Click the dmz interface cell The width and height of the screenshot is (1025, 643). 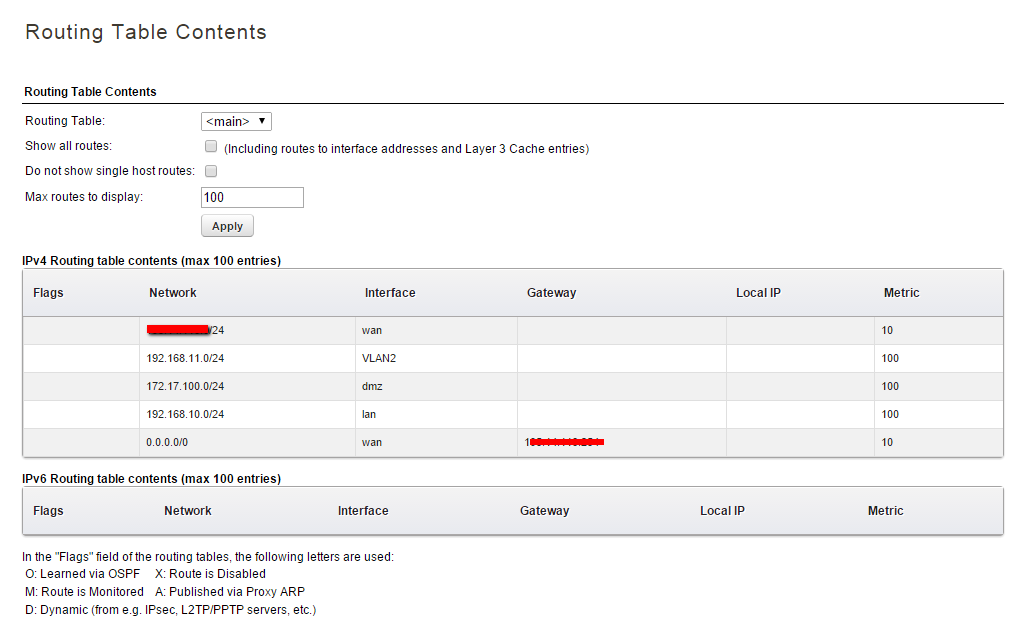pos(372,386)
